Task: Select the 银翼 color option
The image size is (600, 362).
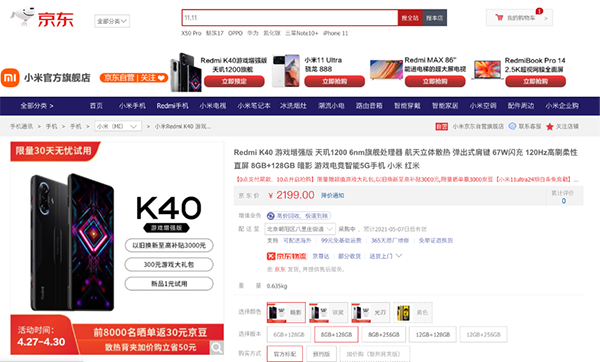Action: [x=328, y=312]
